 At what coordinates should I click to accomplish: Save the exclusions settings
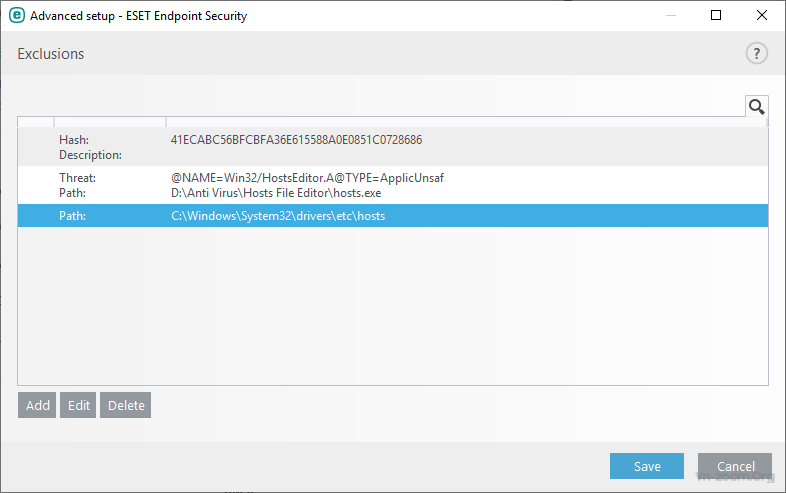[647, 466]
